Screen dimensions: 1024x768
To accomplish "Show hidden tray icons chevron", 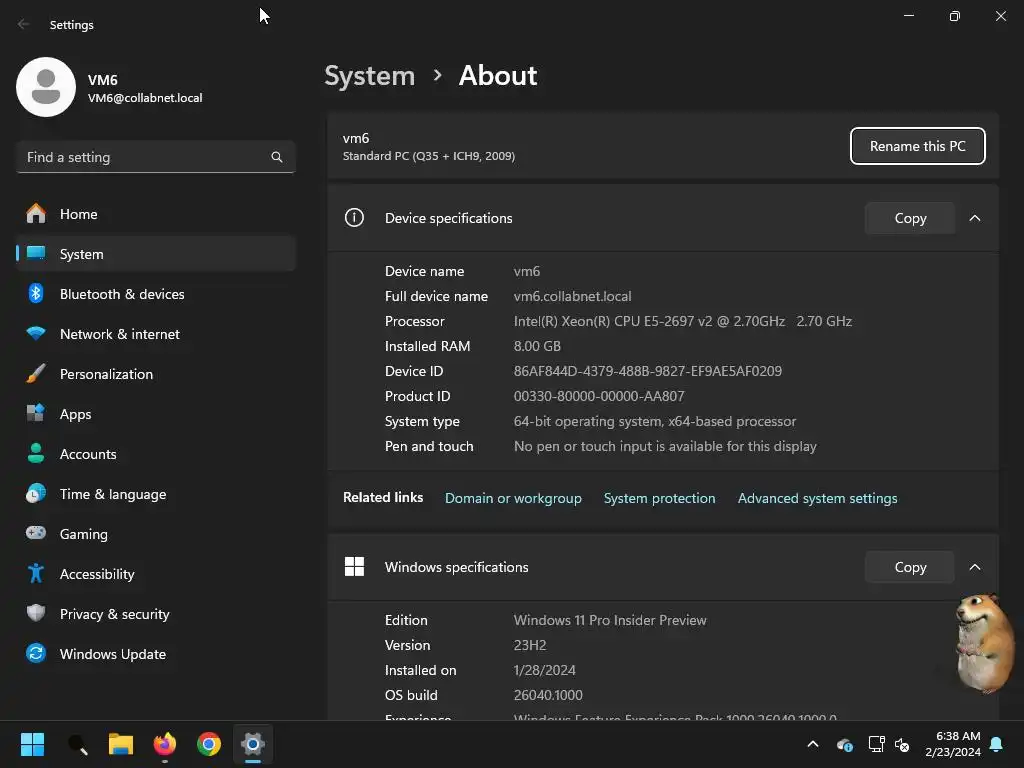I will (x=813, y=744).
